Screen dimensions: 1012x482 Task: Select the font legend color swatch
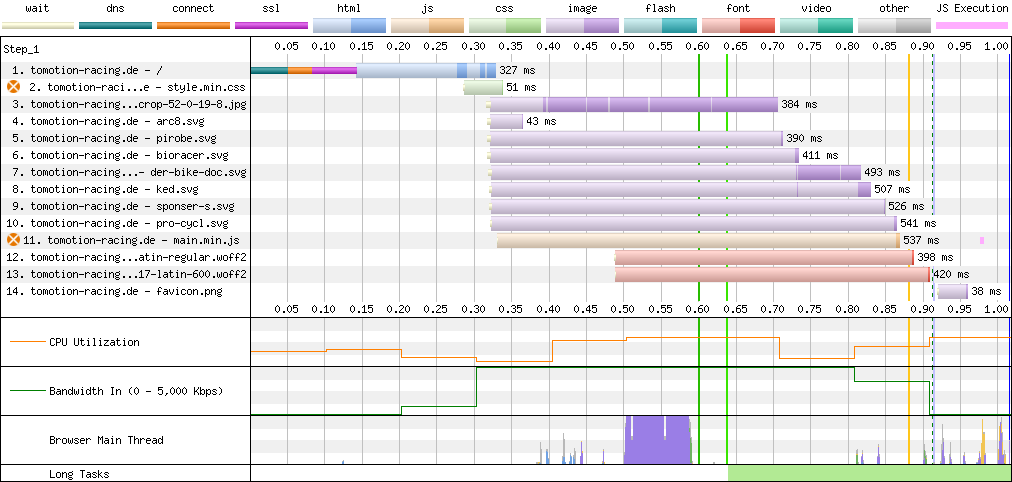coord(738,26)
